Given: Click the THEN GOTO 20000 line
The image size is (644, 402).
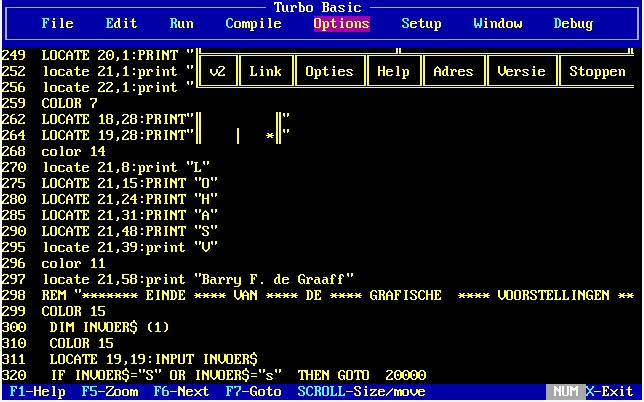Looking at the screenshot, I should click(x=214, y=376).
